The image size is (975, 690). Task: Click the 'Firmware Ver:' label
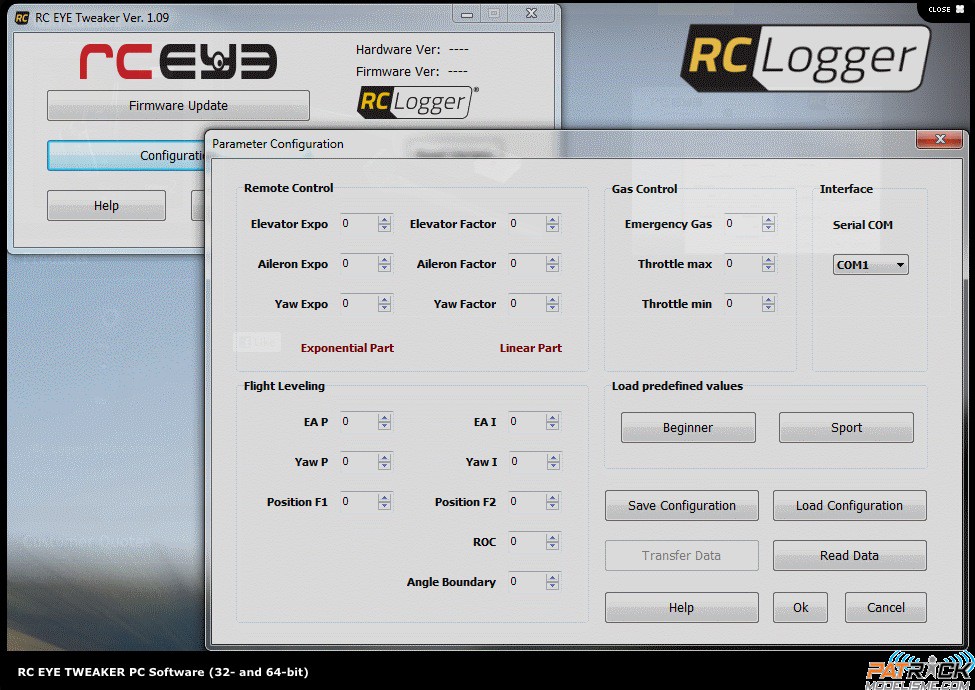[397, 71]
